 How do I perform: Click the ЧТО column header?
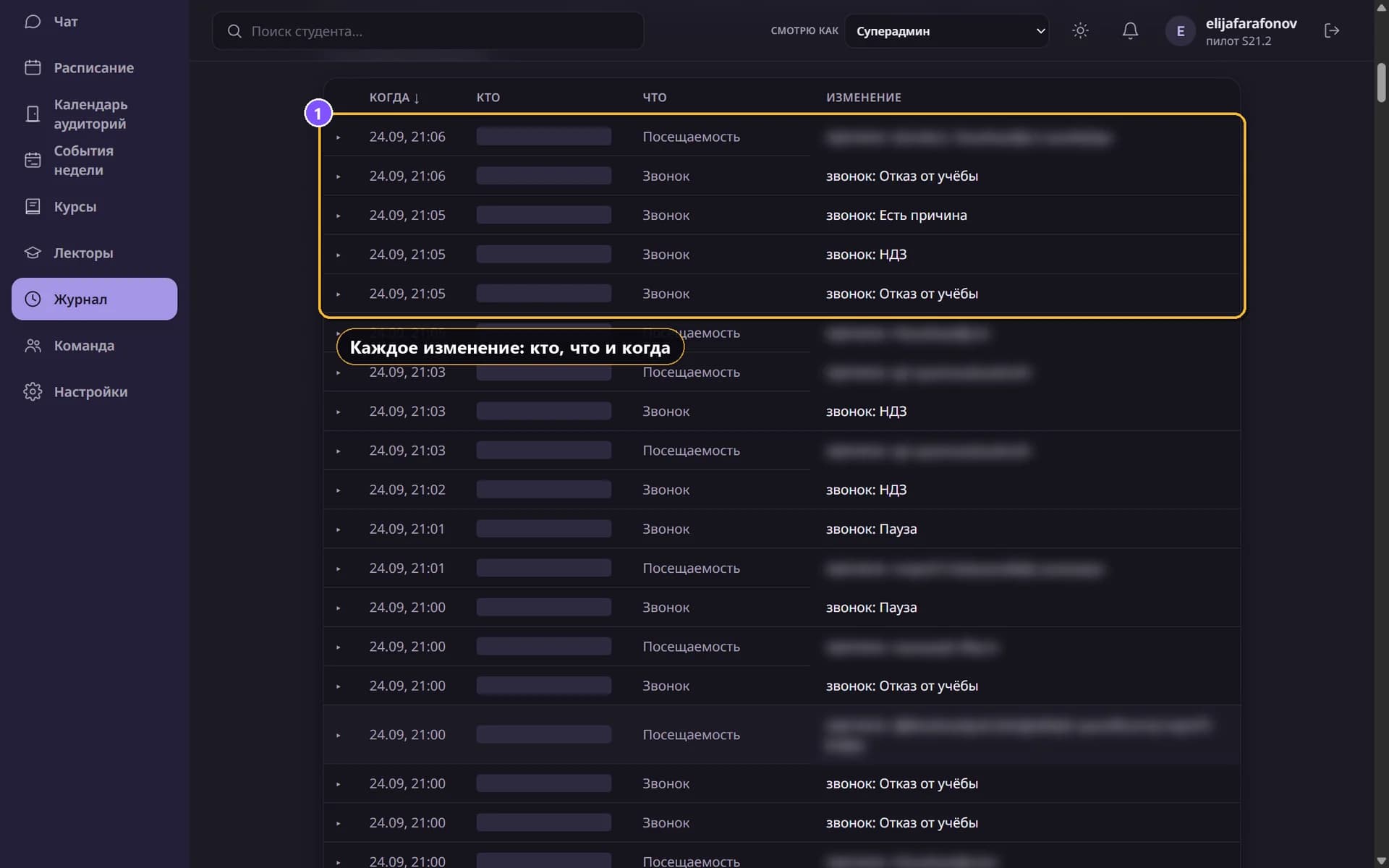pyautogui.click(x=655, y=98)
